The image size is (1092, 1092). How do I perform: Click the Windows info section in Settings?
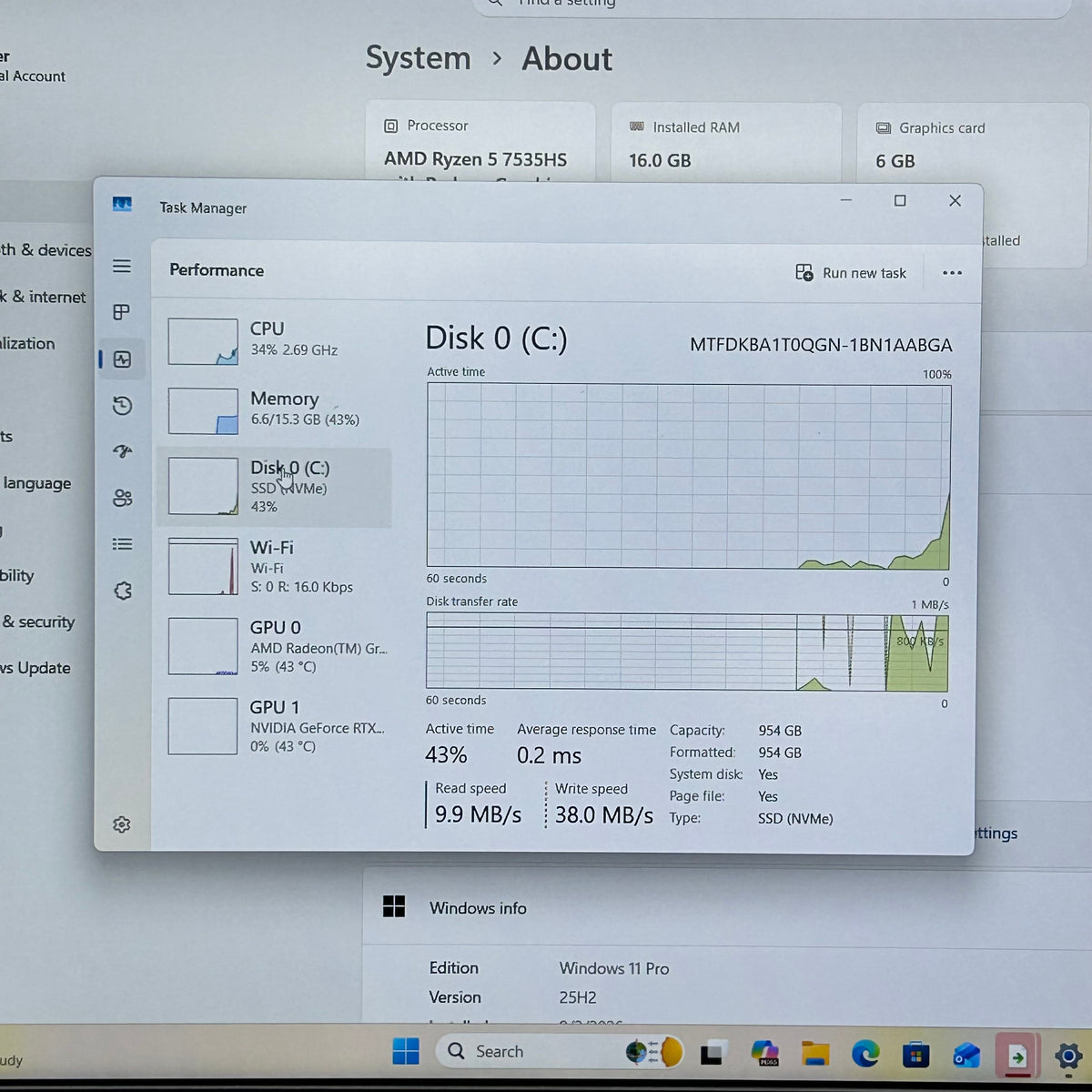click(x=727, y=908)
